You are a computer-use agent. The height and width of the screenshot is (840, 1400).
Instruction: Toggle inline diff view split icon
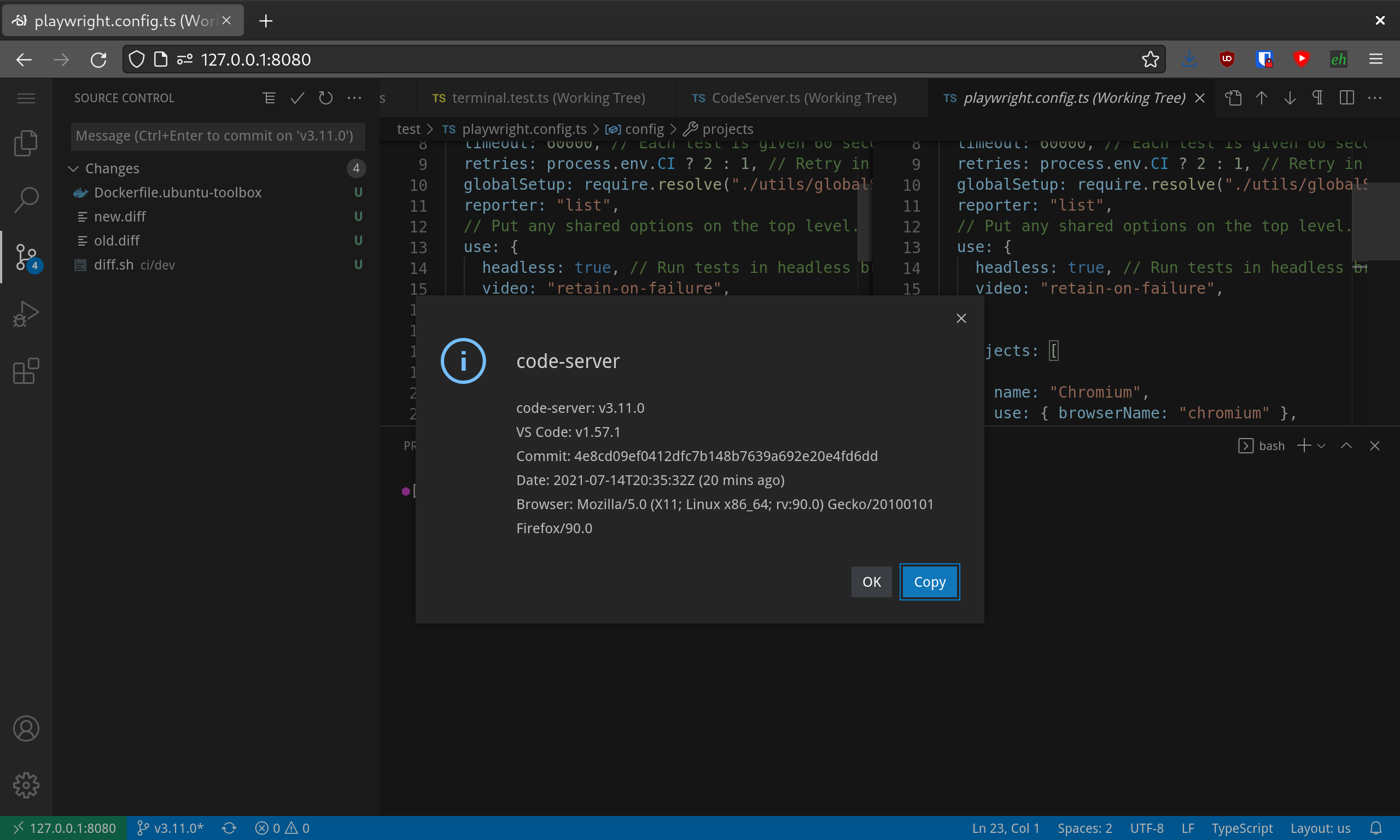coord(1346,98)
